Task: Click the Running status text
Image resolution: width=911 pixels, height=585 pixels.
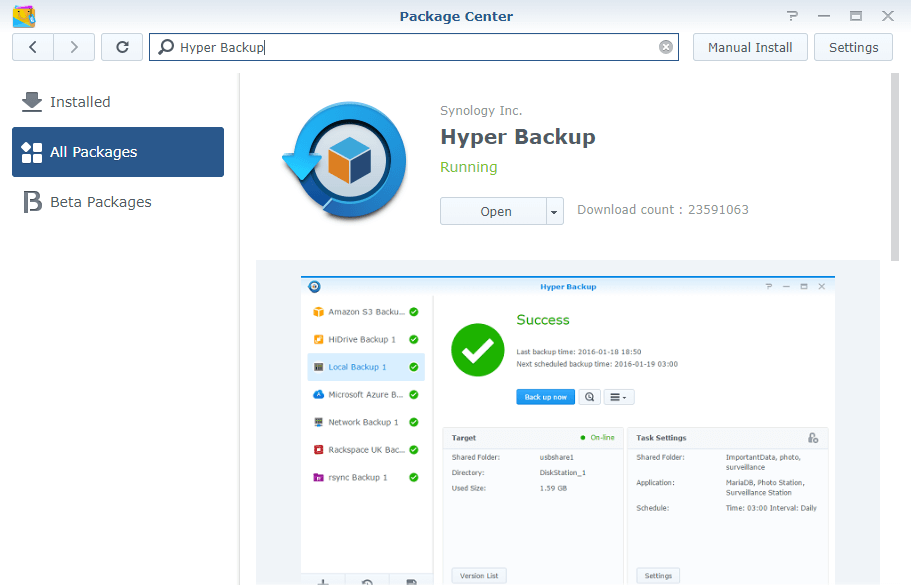Action: coord(468,167)
